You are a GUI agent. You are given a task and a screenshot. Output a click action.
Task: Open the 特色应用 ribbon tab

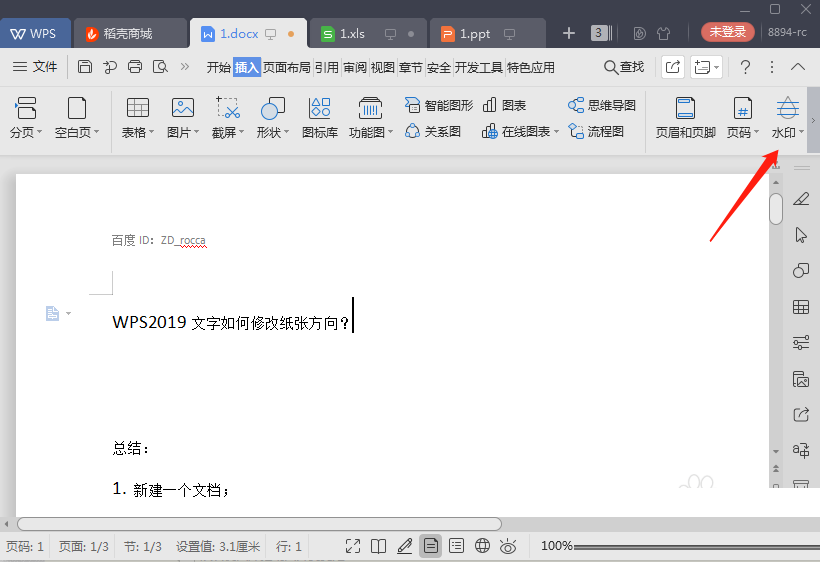(531, 67)
